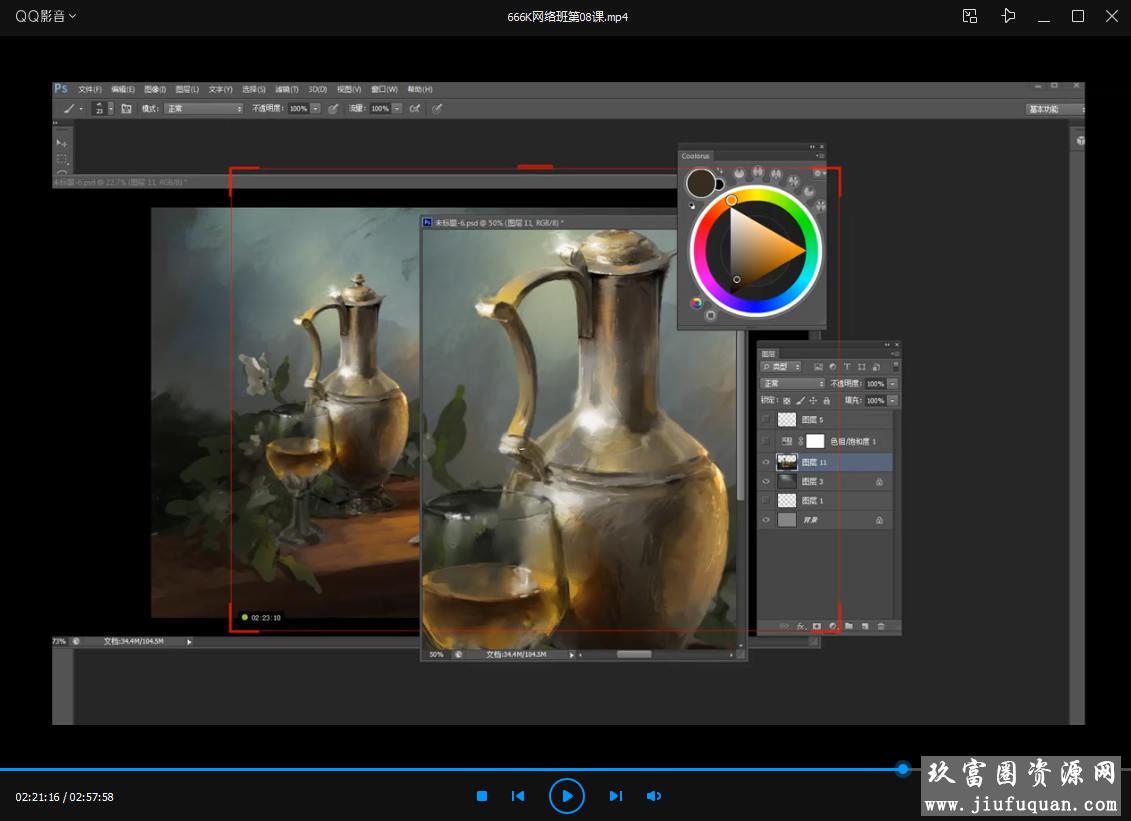Click the foreground color swatch in Coolorus

click(x=700, y=183)
